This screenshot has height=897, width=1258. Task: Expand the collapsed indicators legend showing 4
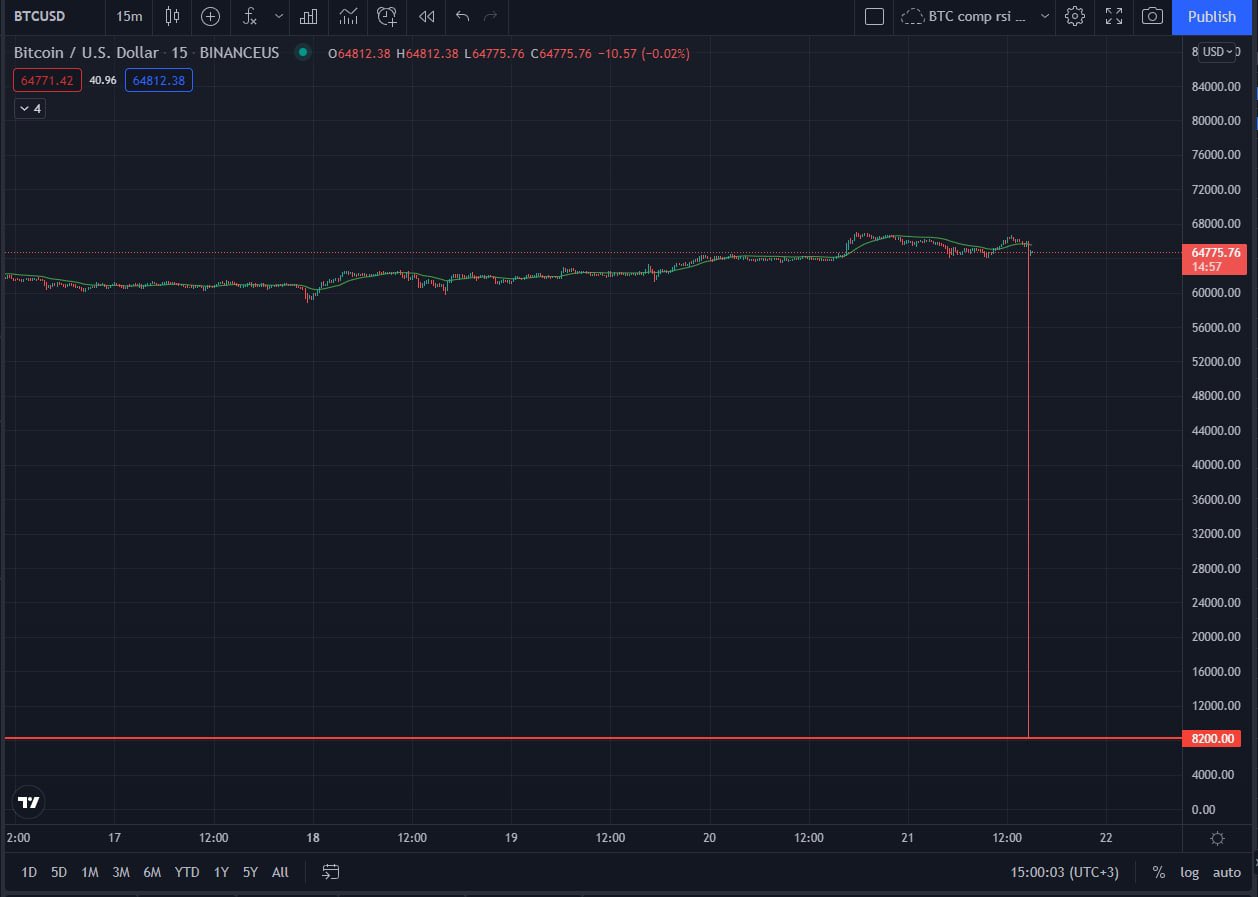[30, 108]
